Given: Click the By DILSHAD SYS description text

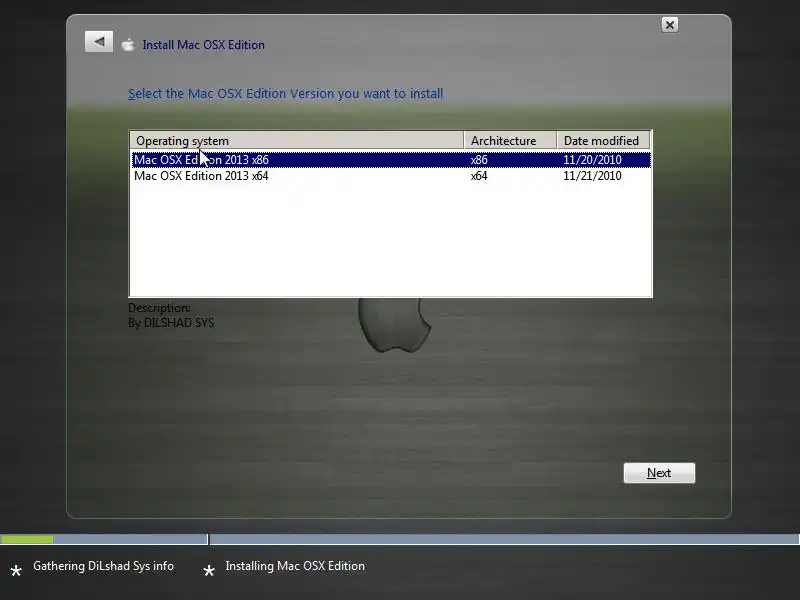Looking at the screenshot, I should (x=171, y=323).
